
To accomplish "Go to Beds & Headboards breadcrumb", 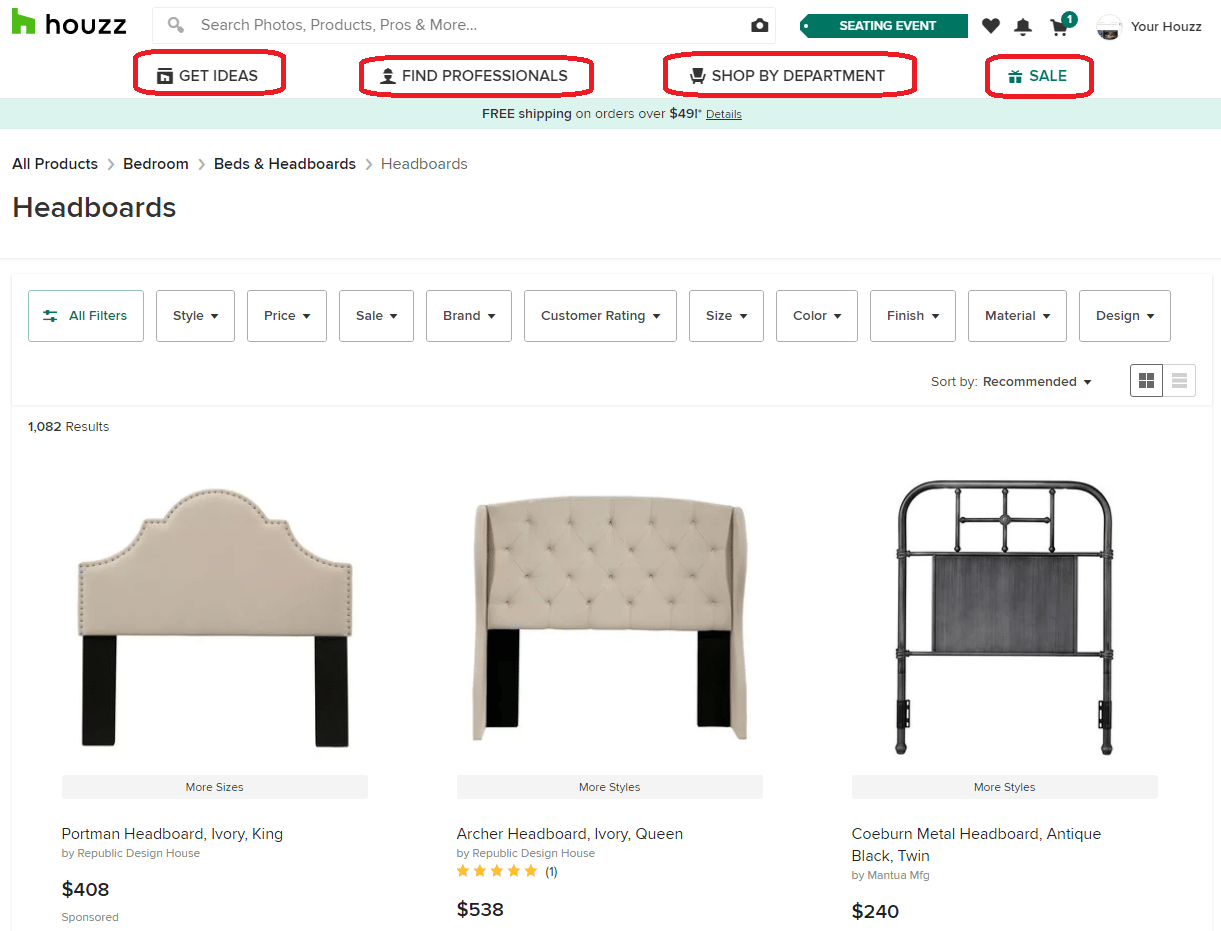I will pyautogui.click(x=285, y=164).
